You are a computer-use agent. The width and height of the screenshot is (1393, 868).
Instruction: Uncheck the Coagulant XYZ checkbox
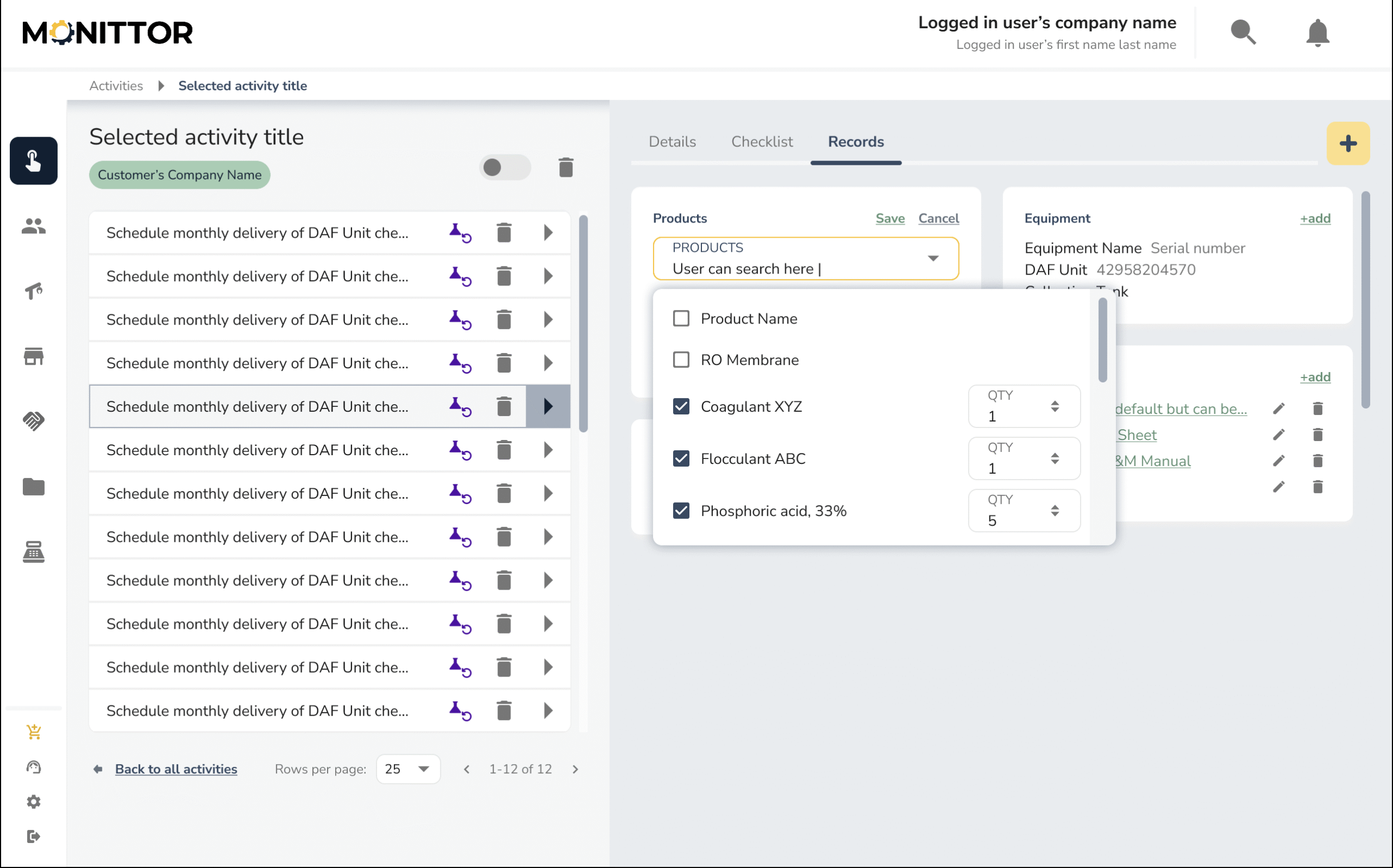[x=681, y=406]
